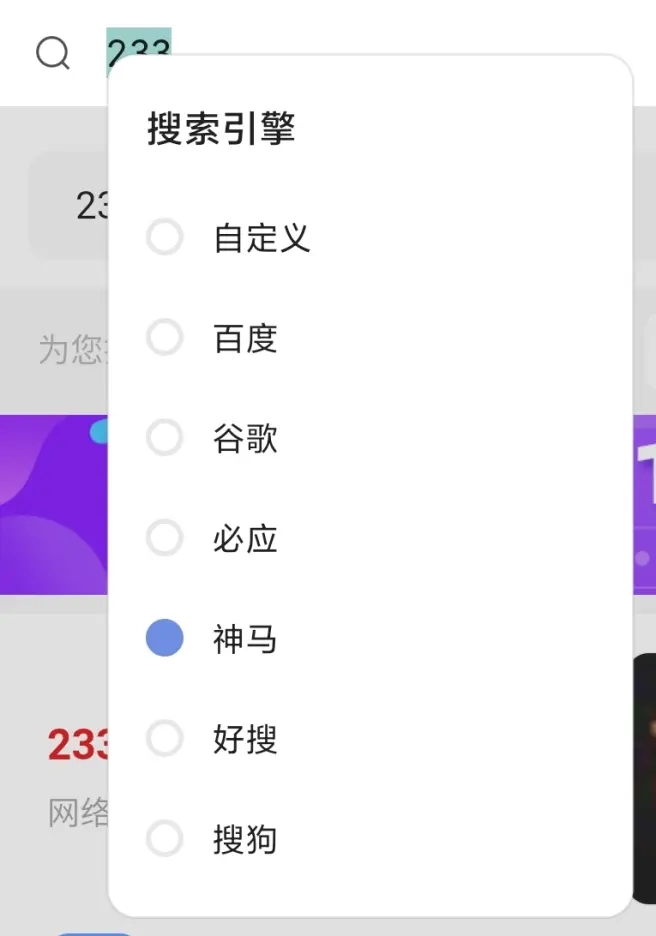Enable the 必应 radio button circle
Screen dimensions: 656x936
tap(165, 539)
